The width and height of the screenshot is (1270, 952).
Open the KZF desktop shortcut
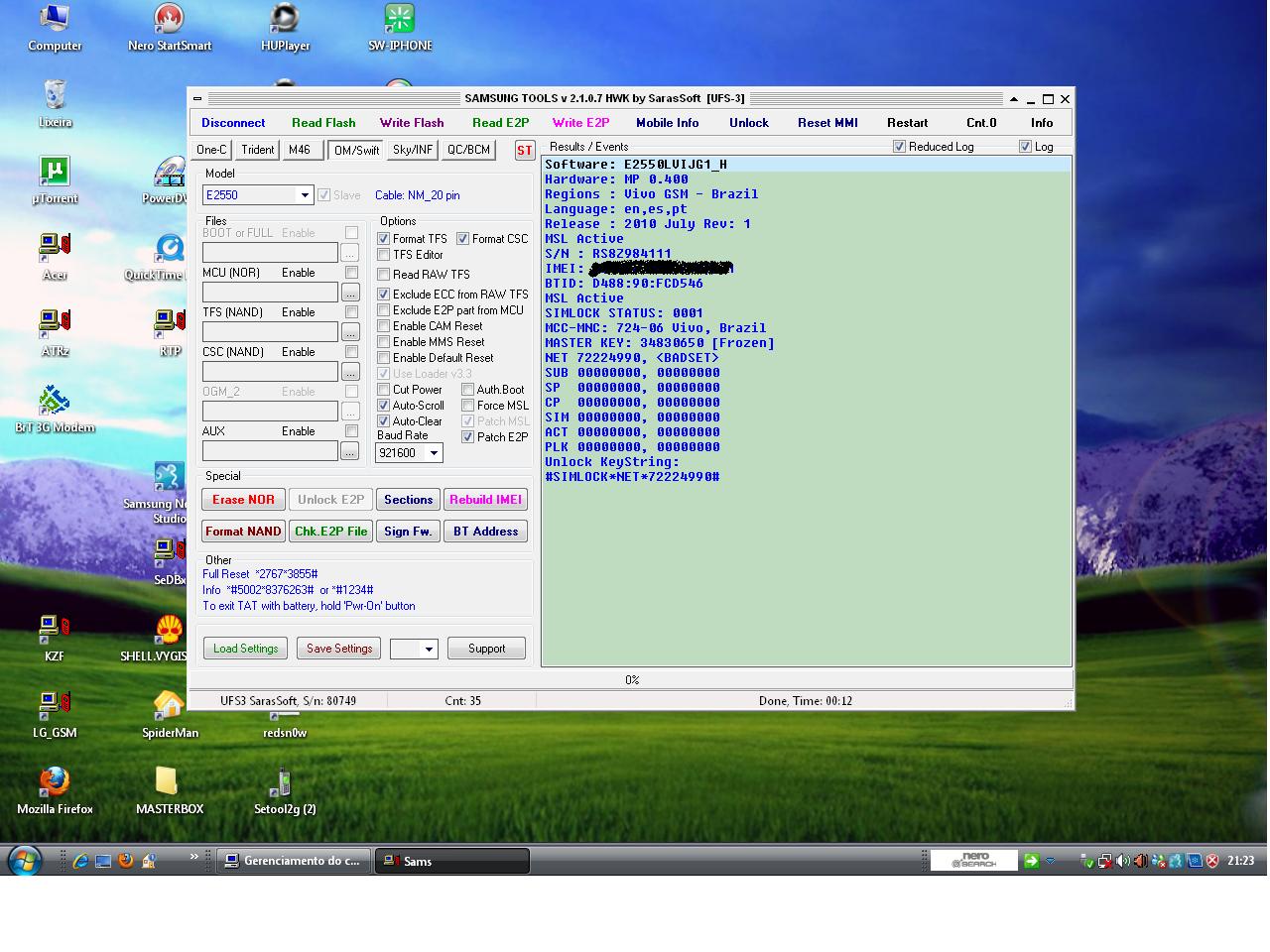tap(55, 638)
